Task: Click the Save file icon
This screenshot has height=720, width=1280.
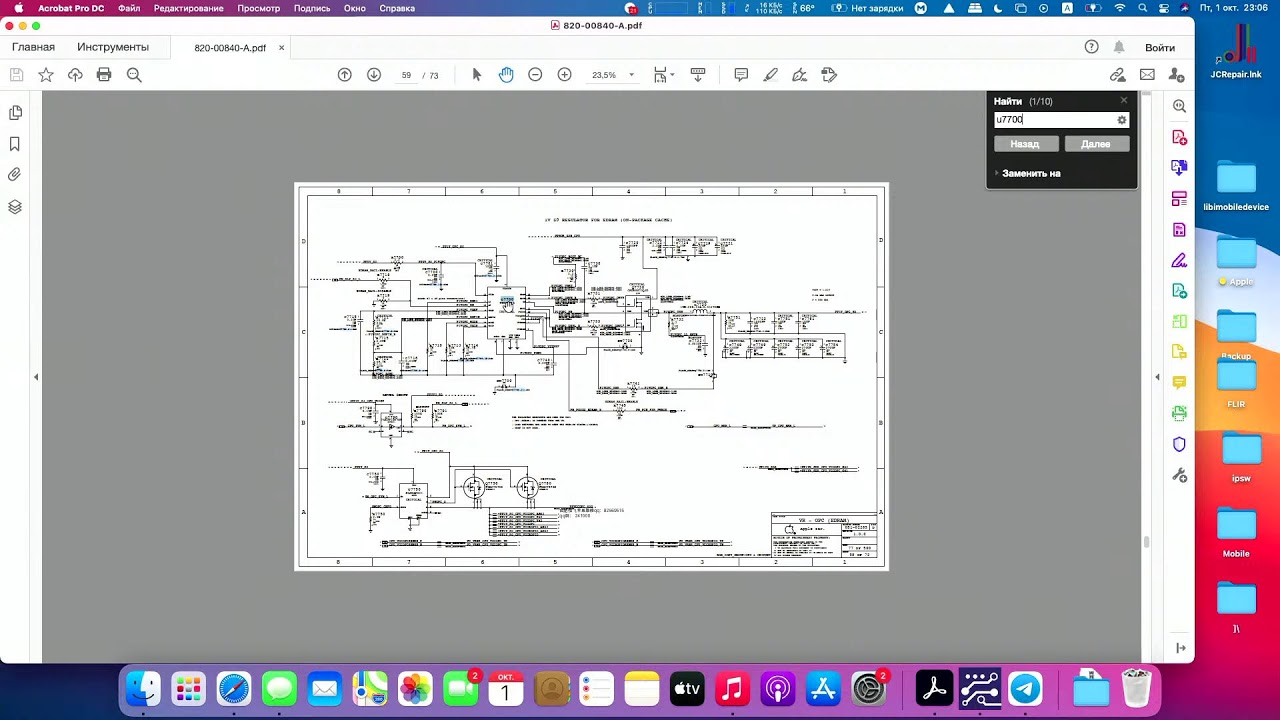Action: point(16,75)
